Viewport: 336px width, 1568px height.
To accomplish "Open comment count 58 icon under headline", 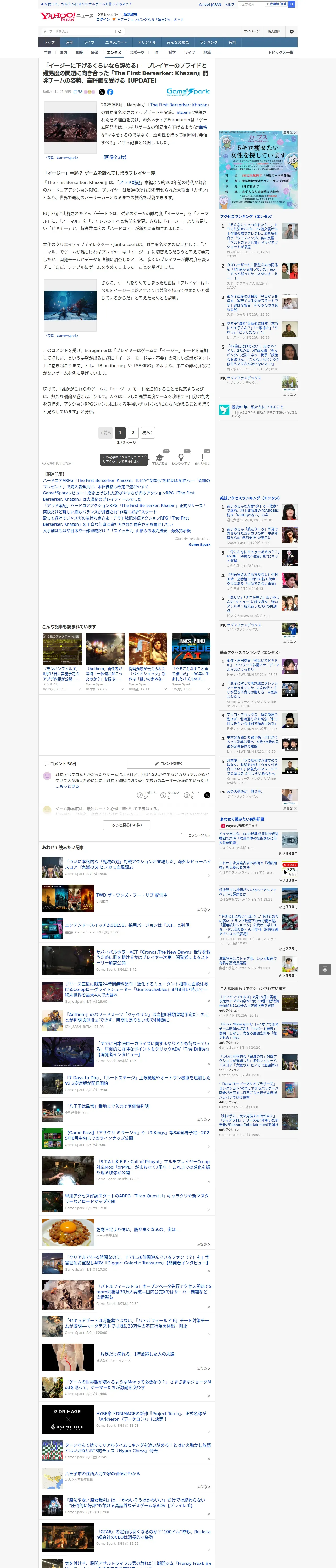I will pyautogui.click(x=77, y=92).
